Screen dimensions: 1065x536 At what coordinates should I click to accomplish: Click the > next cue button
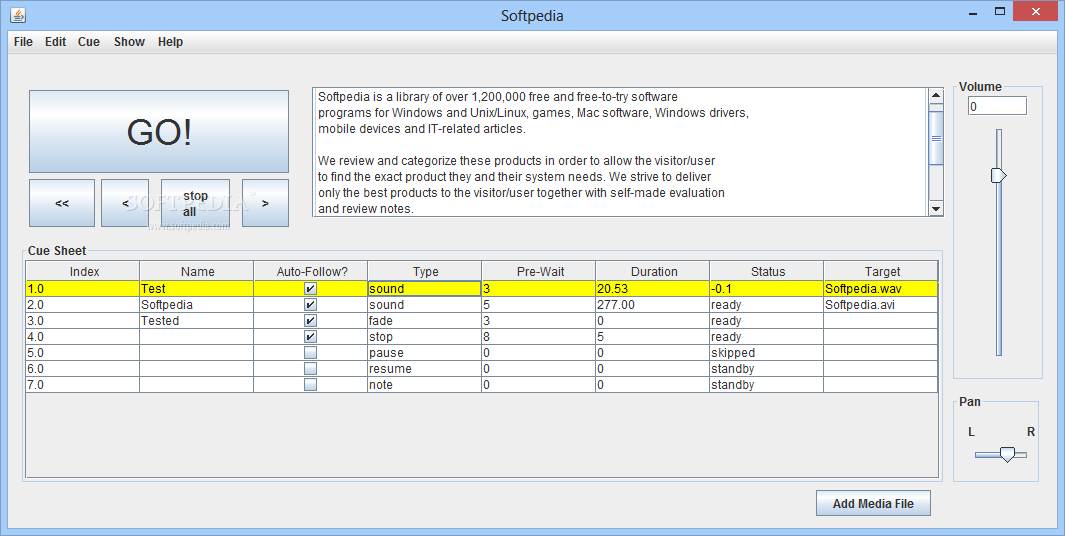pyautogui.click(x=266, y=203)
